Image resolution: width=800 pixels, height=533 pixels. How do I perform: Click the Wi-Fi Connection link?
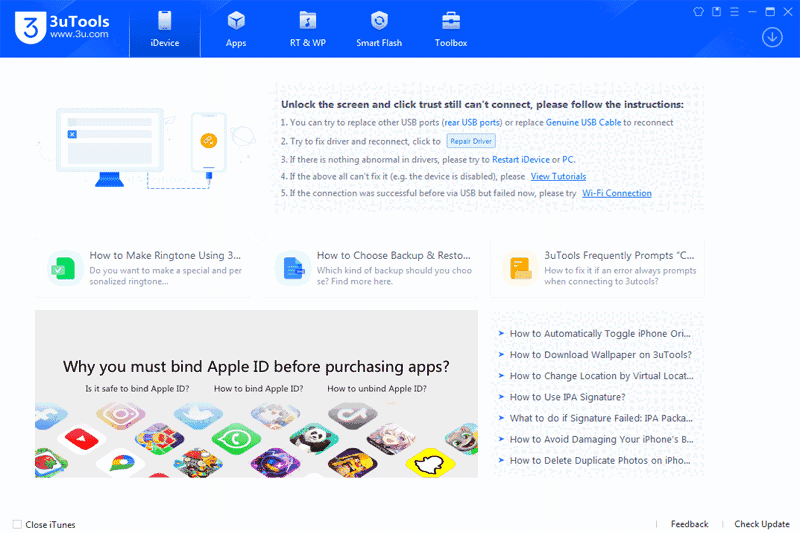point(616,193)
